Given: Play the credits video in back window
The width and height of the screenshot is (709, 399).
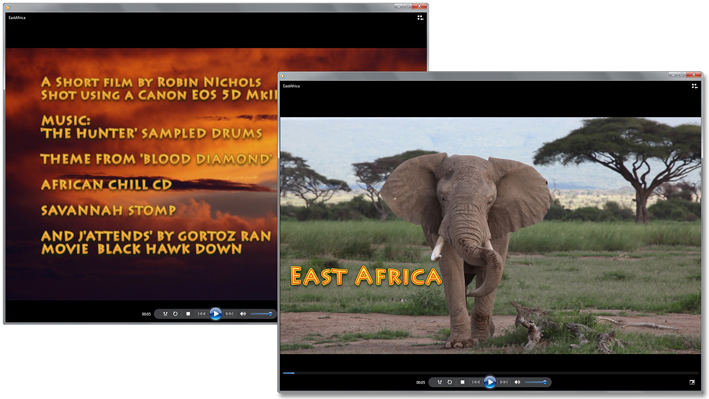Looking at the screenshot, I should 216,314.
